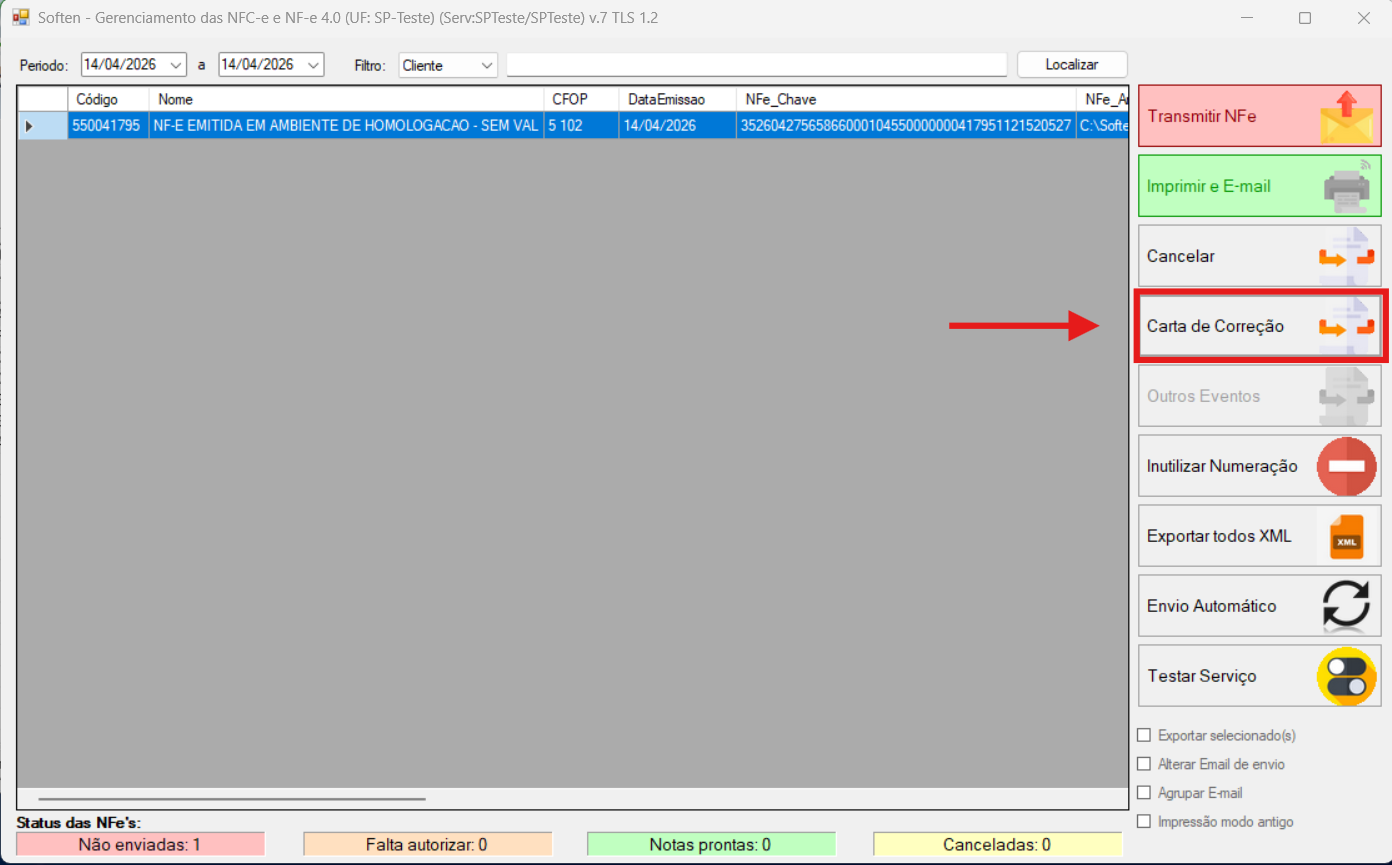Click the Envio Automático refresh arrows icon

click(x=1346, y=606)
